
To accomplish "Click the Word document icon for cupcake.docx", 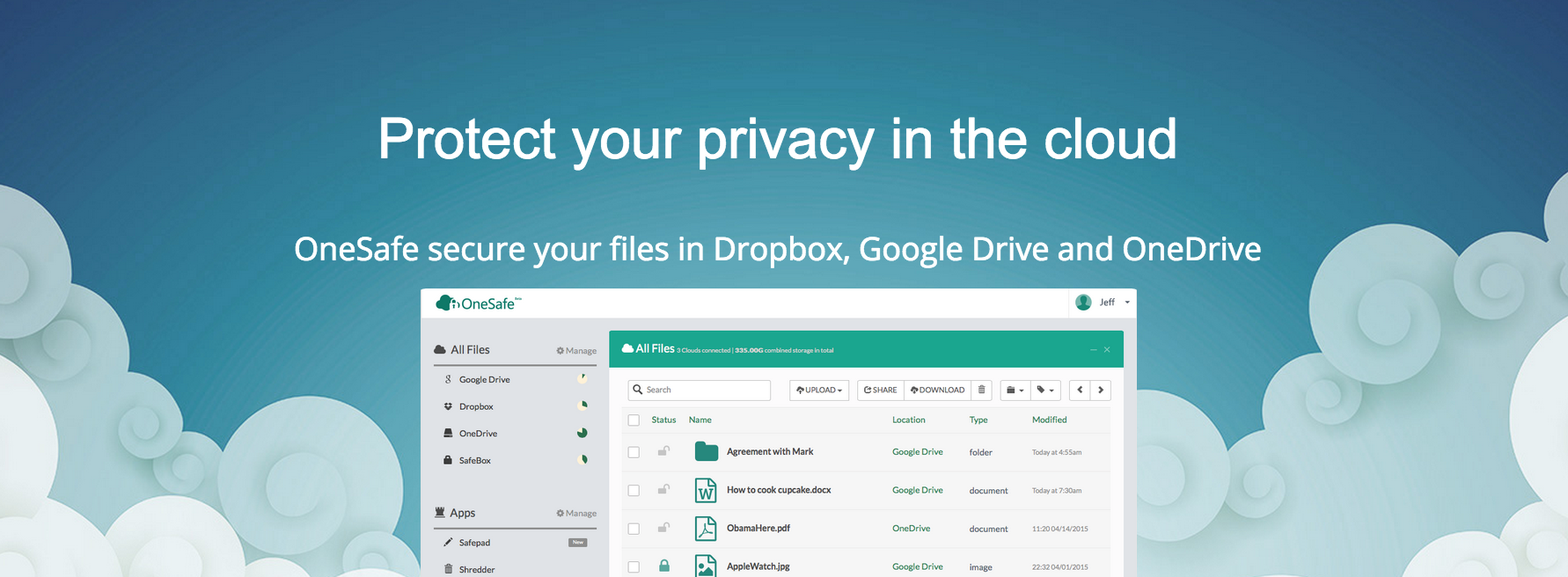I will coord(706,490).
